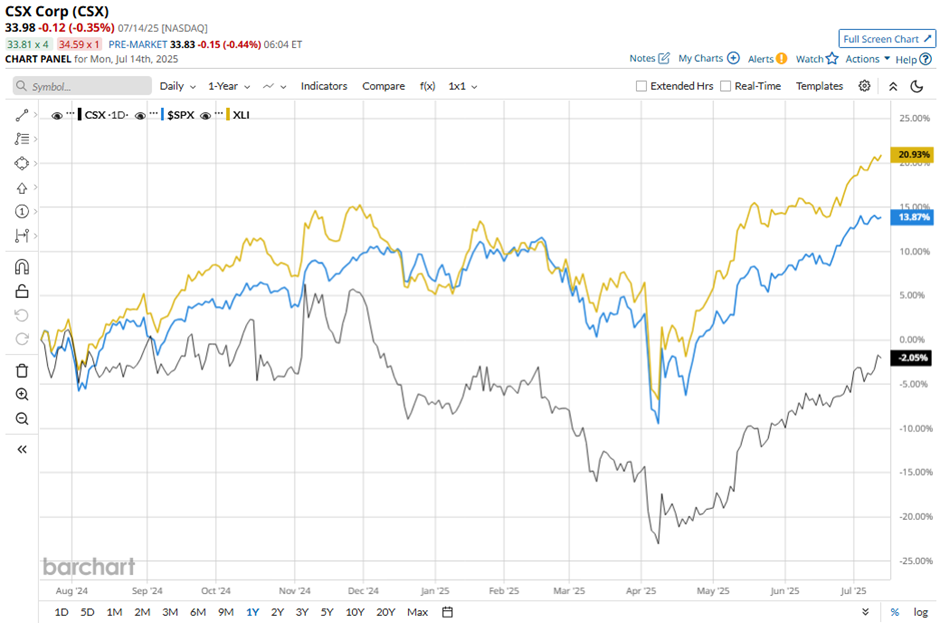Zoom in on the chart
940x623 pixels.
click(22, 395)
